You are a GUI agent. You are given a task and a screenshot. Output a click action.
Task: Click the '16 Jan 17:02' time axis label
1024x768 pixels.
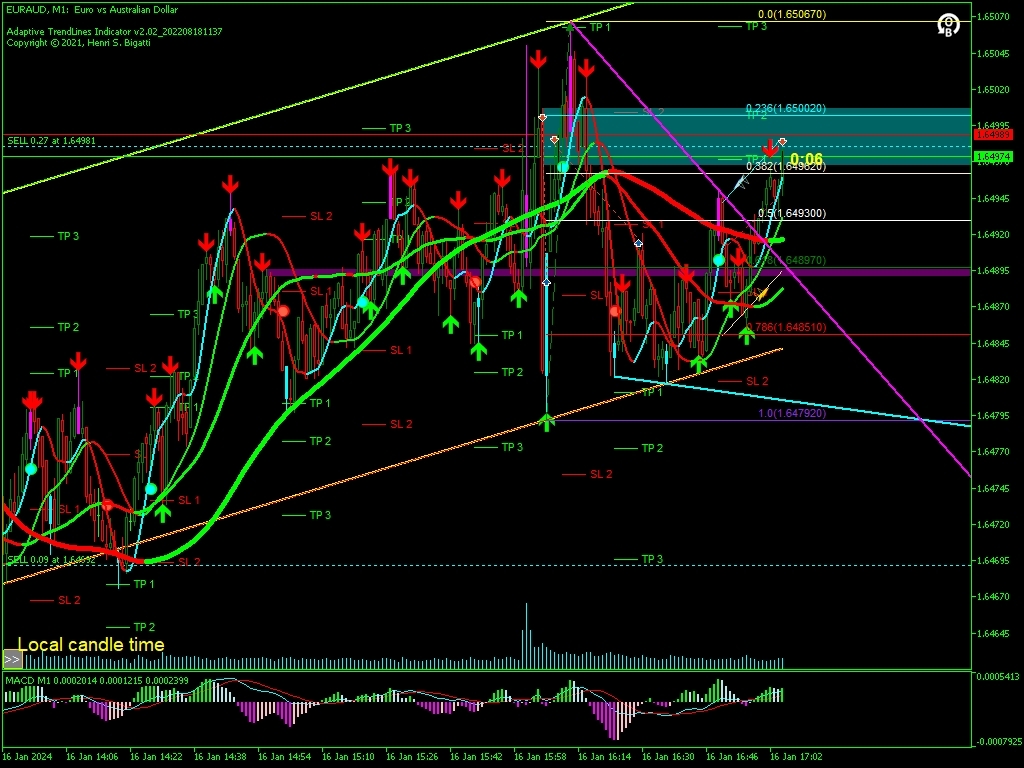(x=796, y=757)
